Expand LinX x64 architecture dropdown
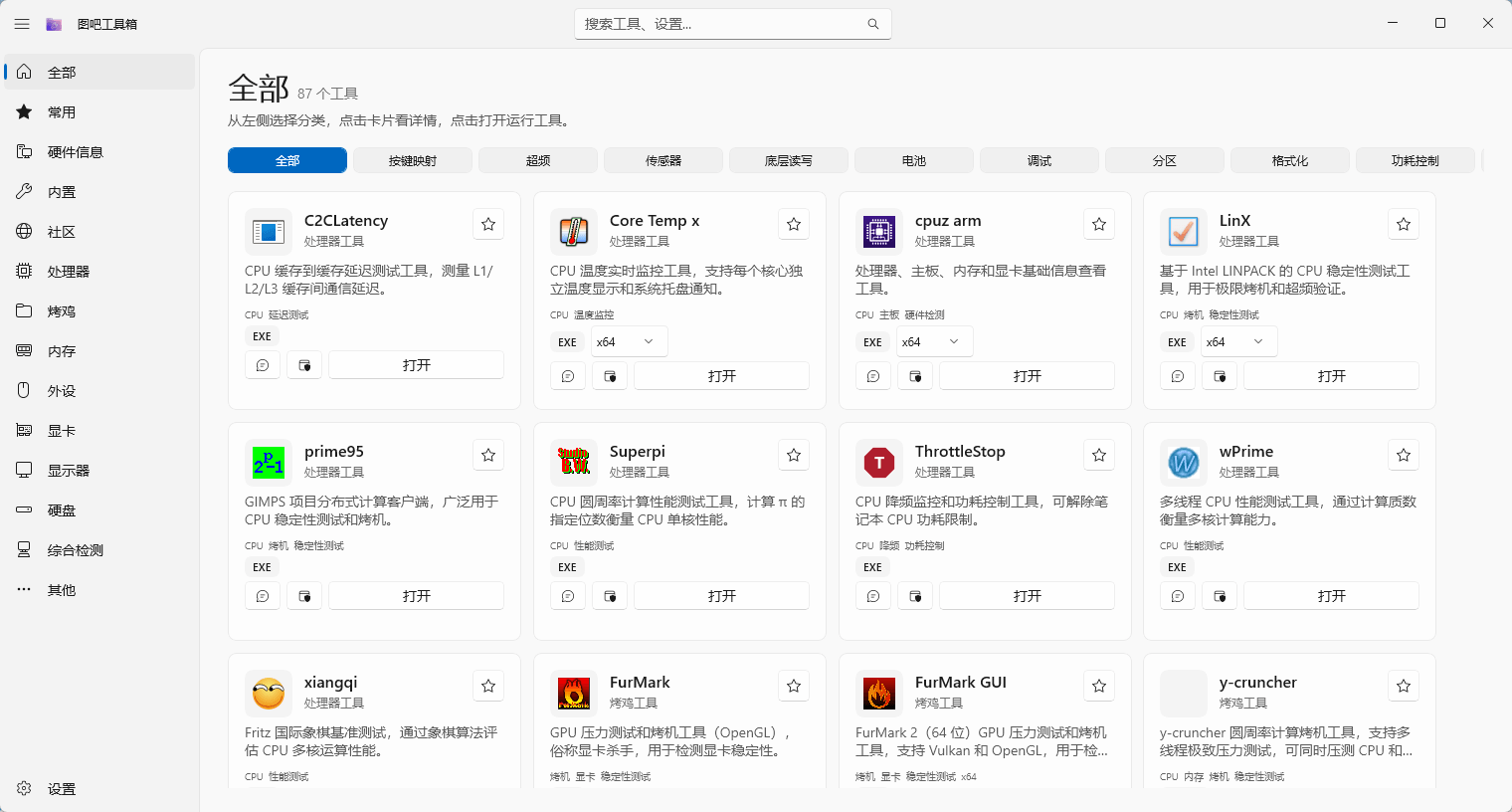 (x=1238, y=341)
